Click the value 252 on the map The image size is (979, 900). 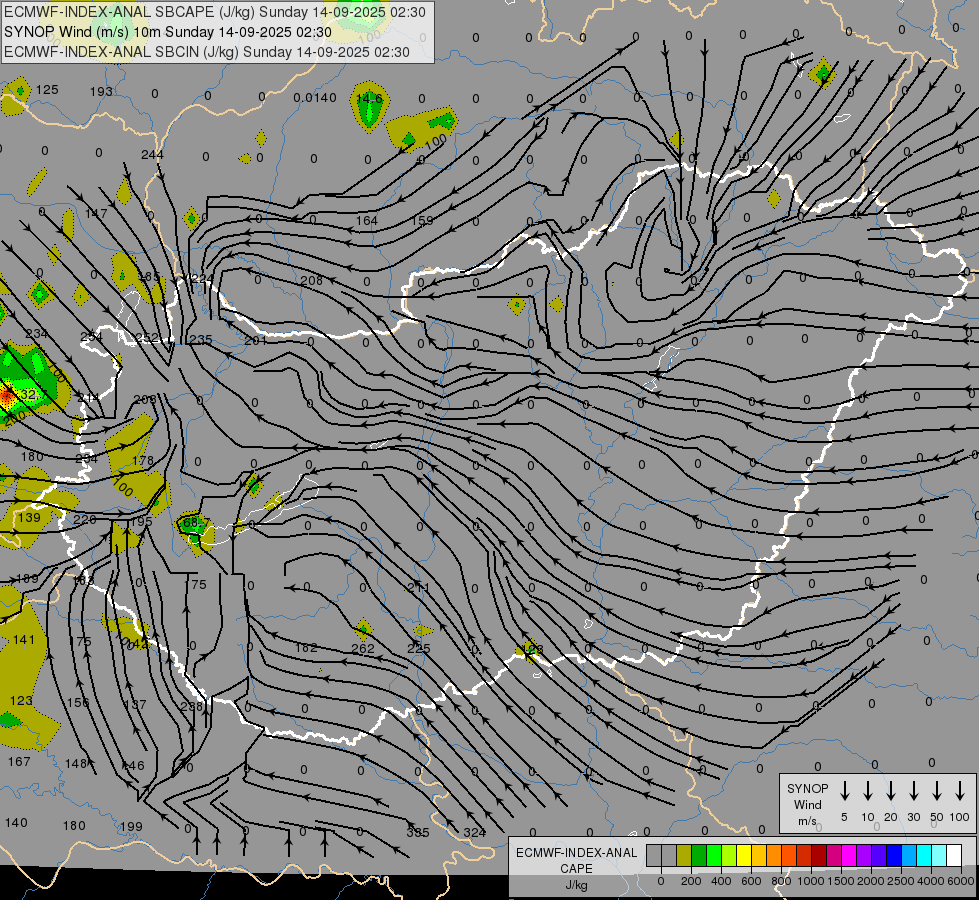pos(147,338)
